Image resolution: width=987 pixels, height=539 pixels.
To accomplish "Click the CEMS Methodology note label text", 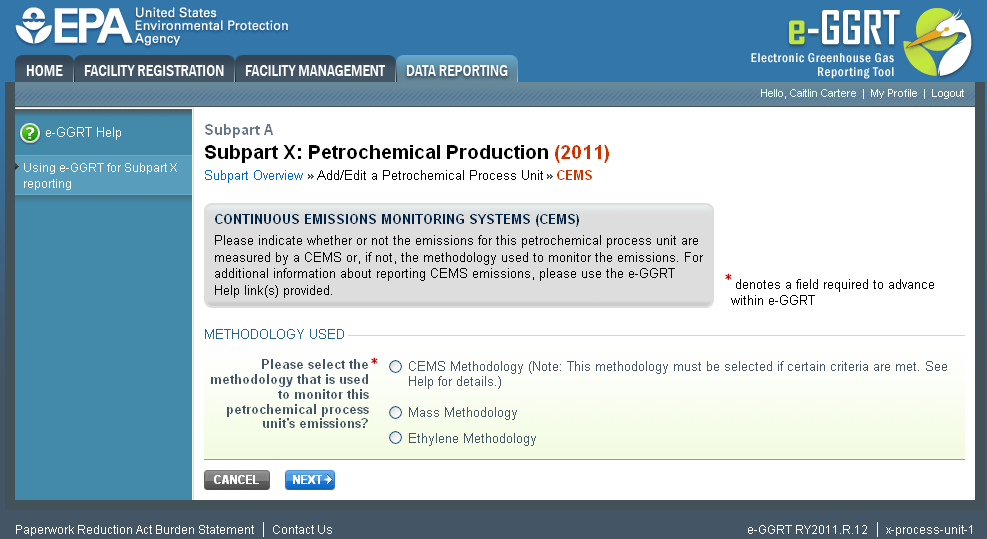I will 678,374.
